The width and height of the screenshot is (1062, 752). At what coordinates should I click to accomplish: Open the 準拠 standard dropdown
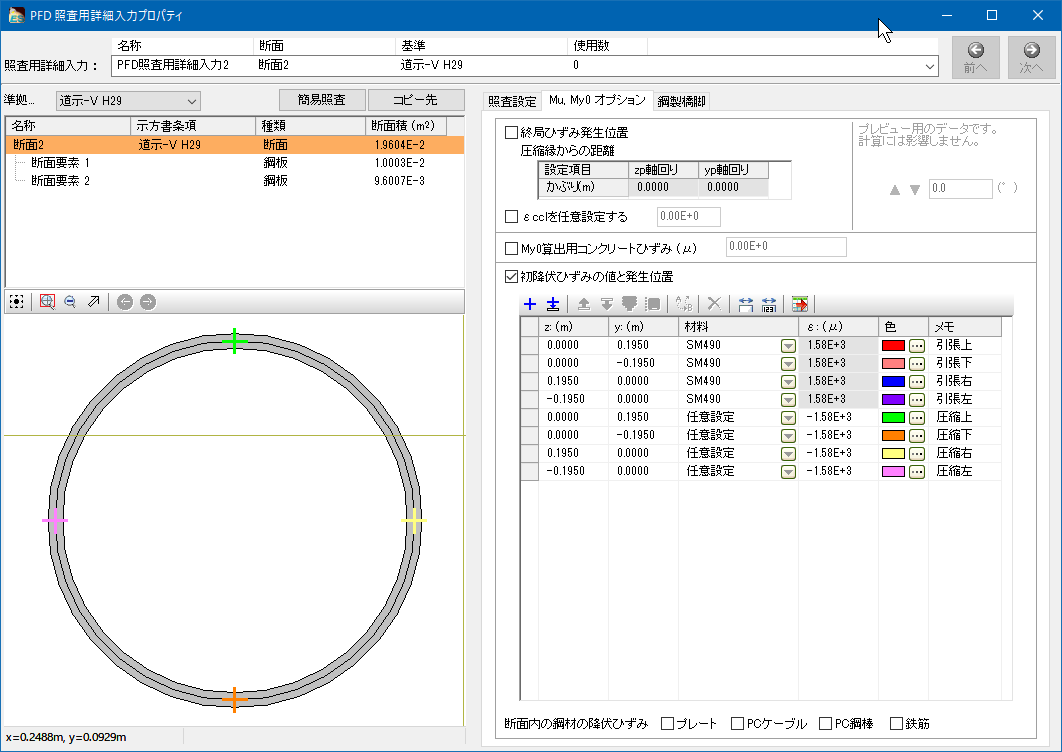[x=192, y=101]
